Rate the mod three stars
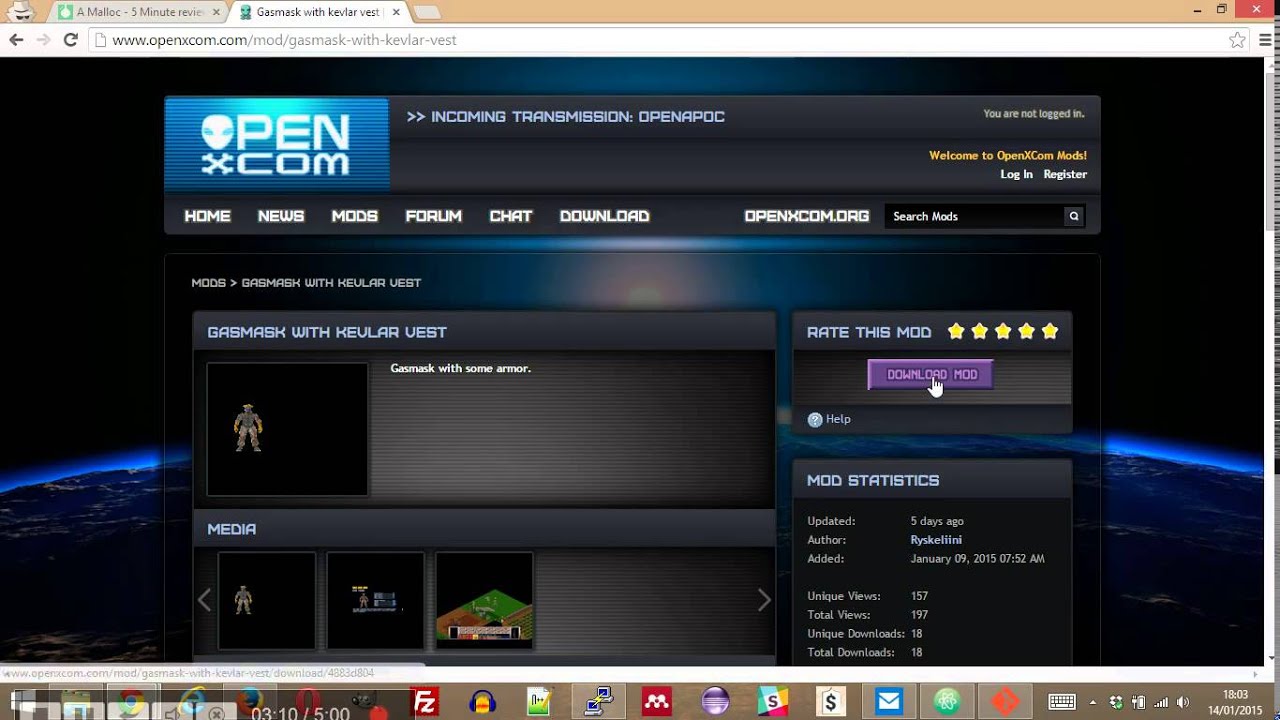1280x720 pixels. [1003, 331]
